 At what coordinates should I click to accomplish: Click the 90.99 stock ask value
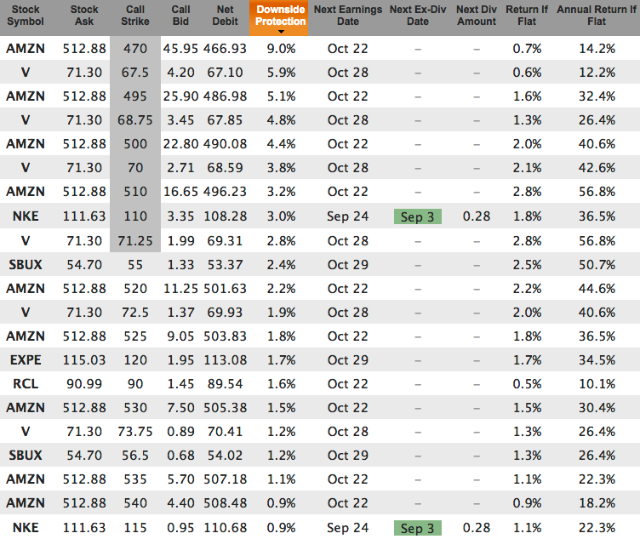84,384
